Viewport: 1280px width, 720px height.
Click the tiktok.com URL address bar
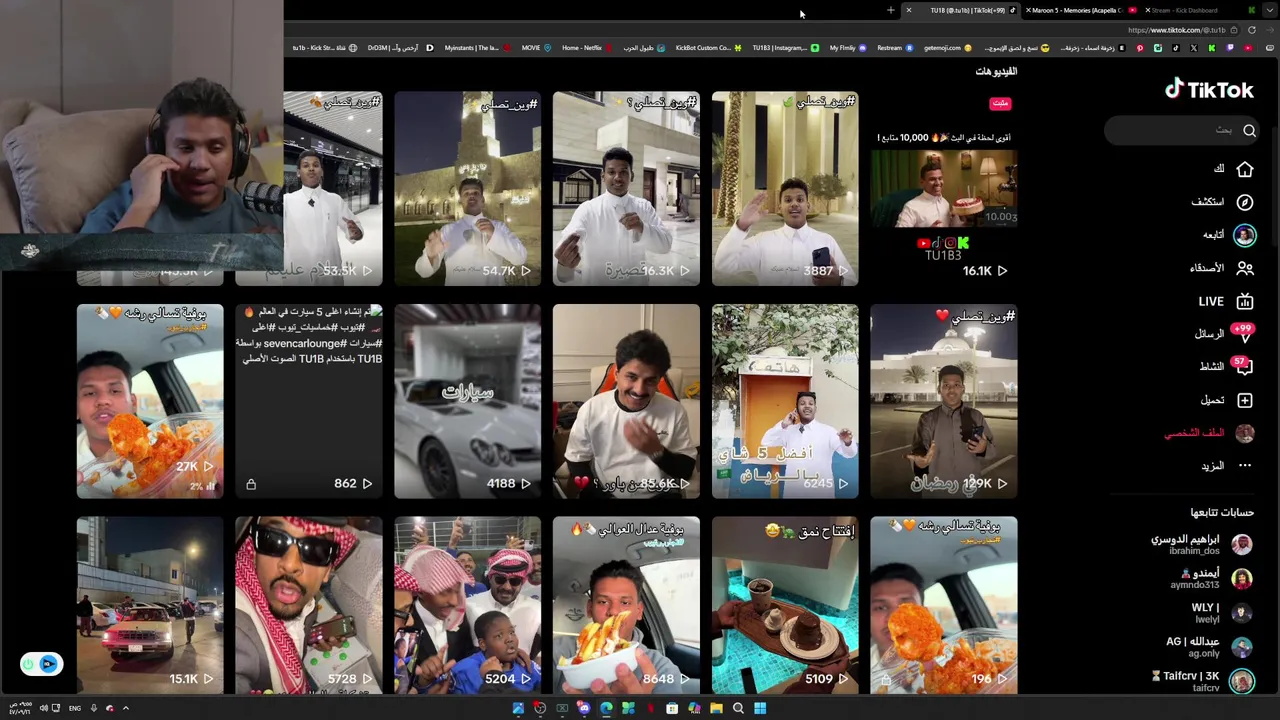pyautogui.click(x=1175, y=30)
